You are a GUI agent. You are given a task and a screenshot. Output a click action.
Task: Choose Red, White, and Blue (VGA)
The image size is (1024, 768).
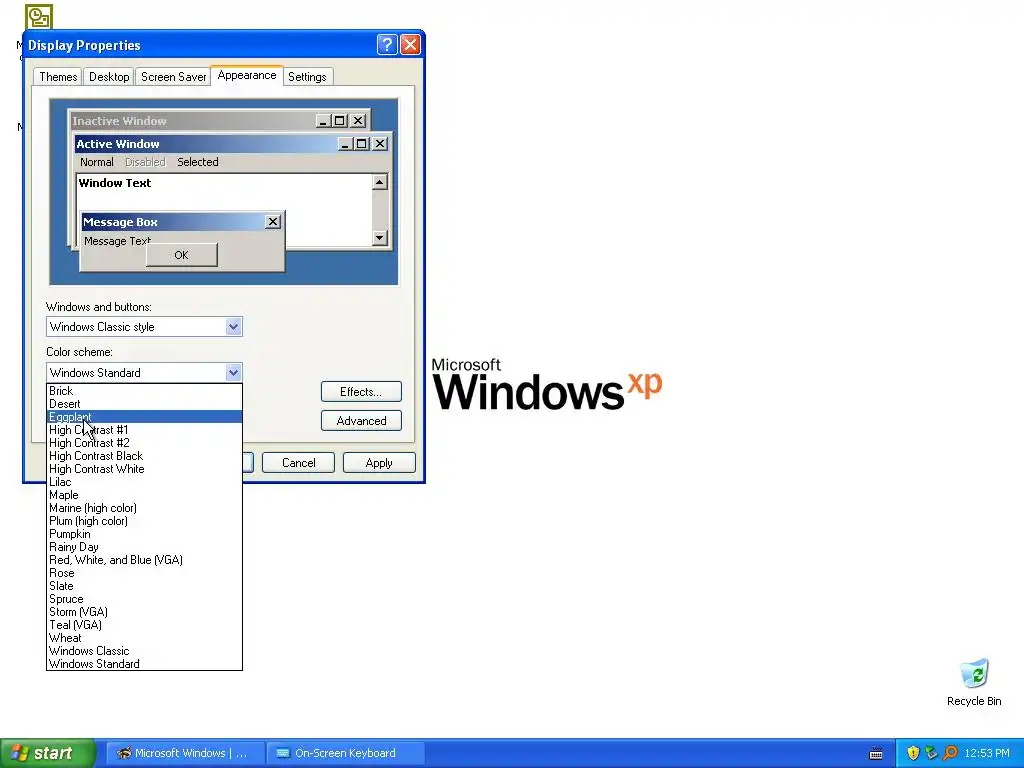(144, 560)
